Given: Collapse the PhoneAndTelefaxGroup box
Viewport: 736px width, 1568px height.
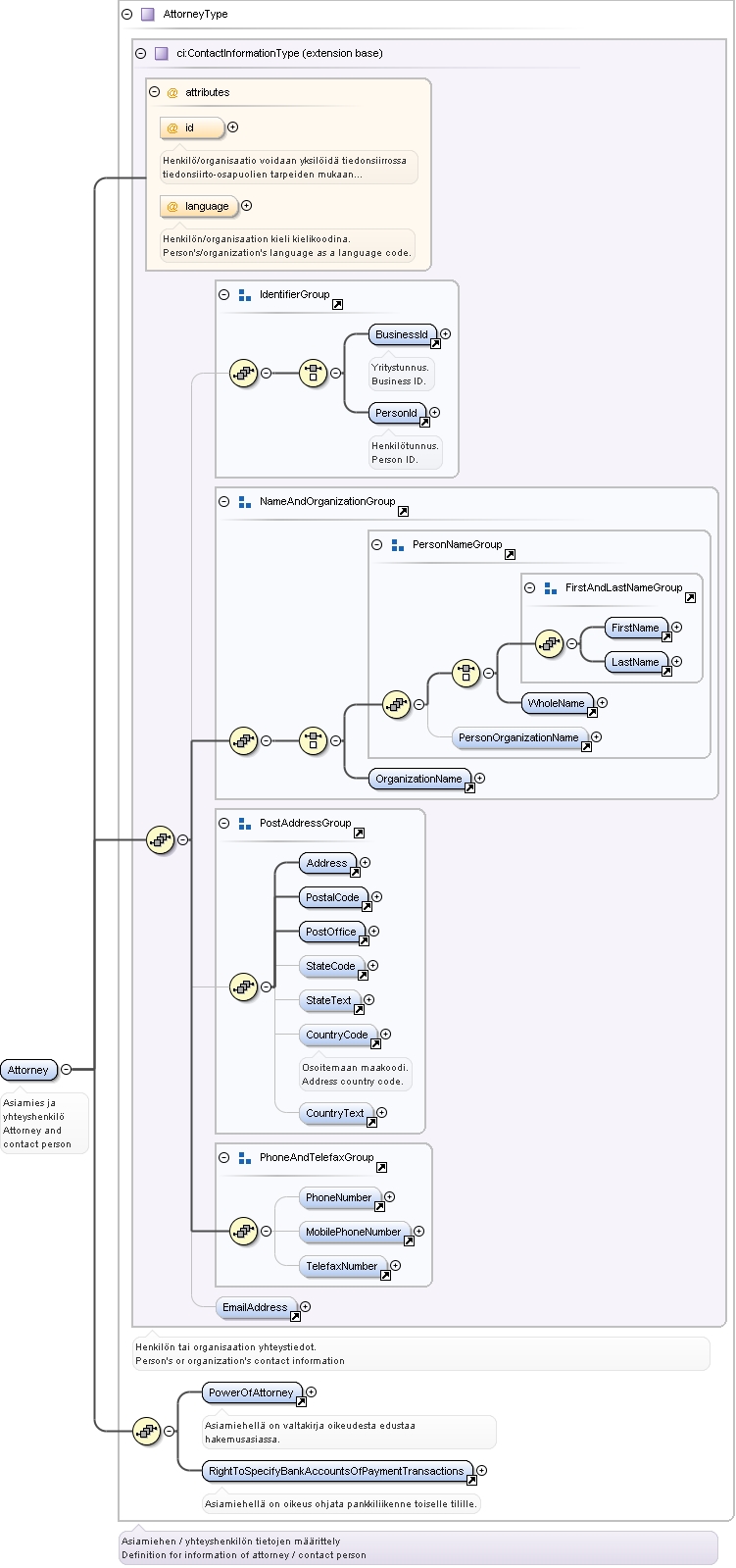Looking at the screenshot, I should click(x=223, y=1157).
